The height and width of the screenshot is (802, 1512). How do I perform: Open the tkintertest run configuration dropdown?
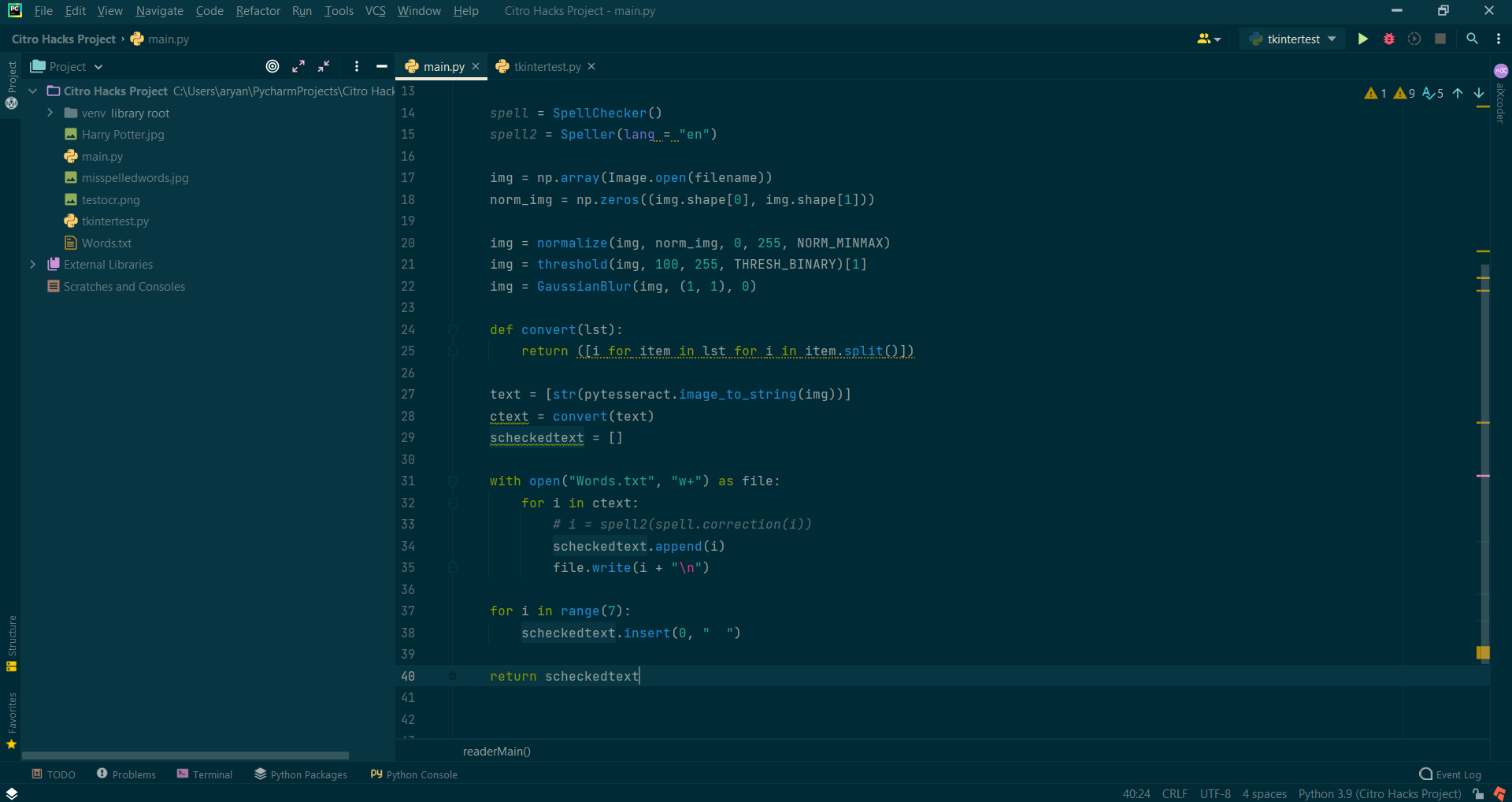[x=1291, y=39]
